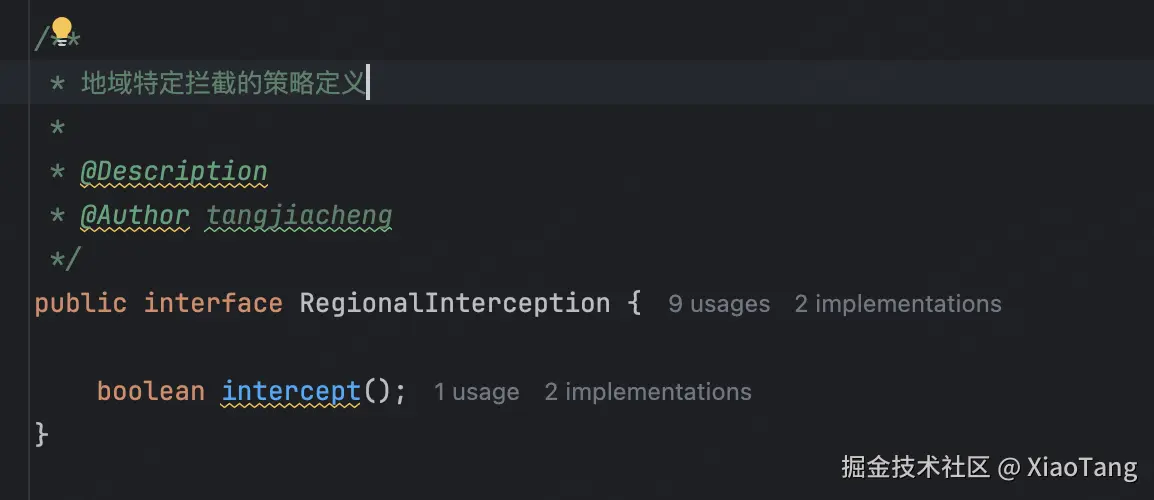Click the opening brace after RegionalInterception
Image resolution: width=1154 pixels, height=500 pixels.
[x=634, y=303]
